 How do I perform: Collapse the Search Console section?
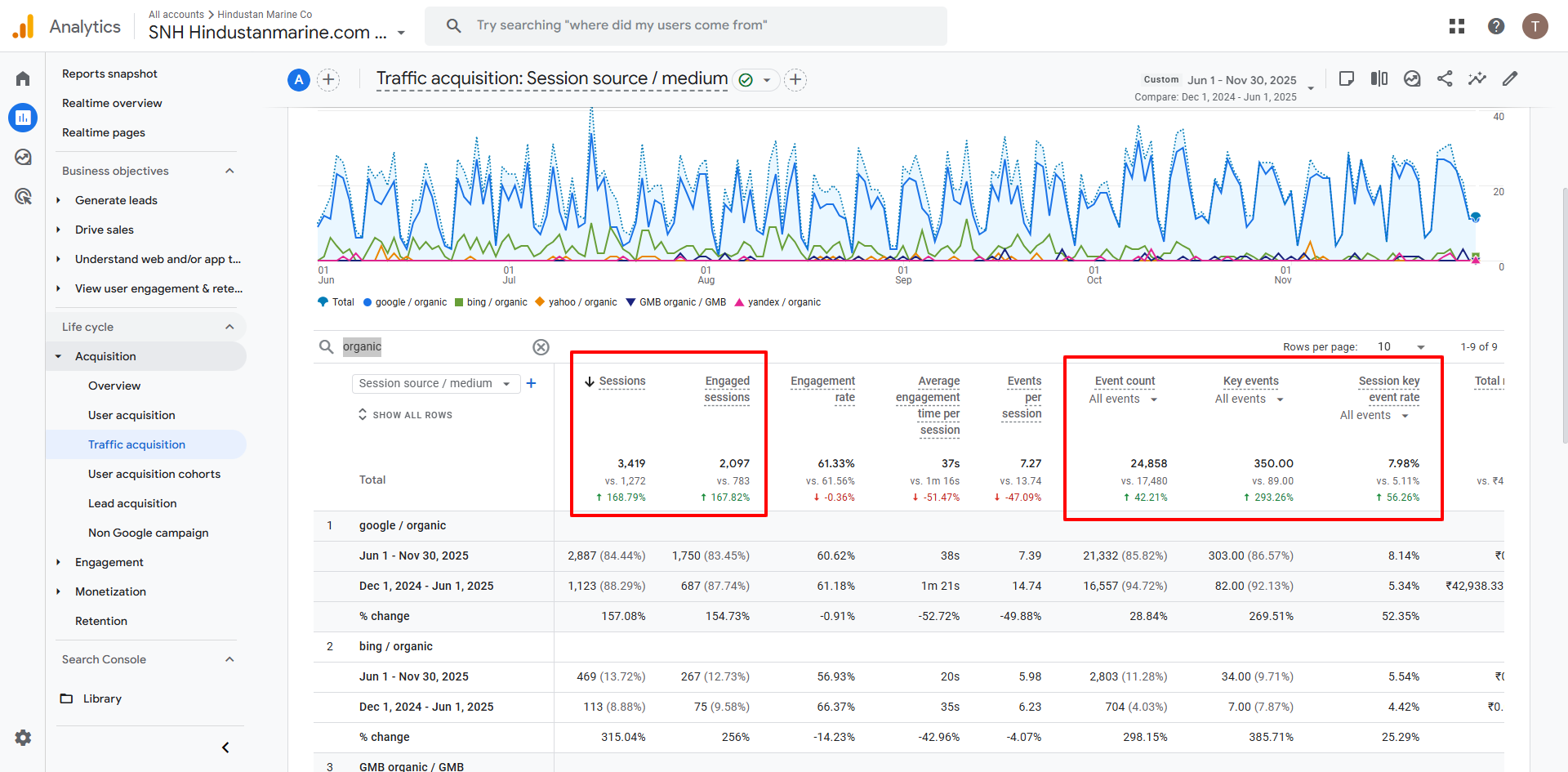pyautogui.click(x=229, y=659)
